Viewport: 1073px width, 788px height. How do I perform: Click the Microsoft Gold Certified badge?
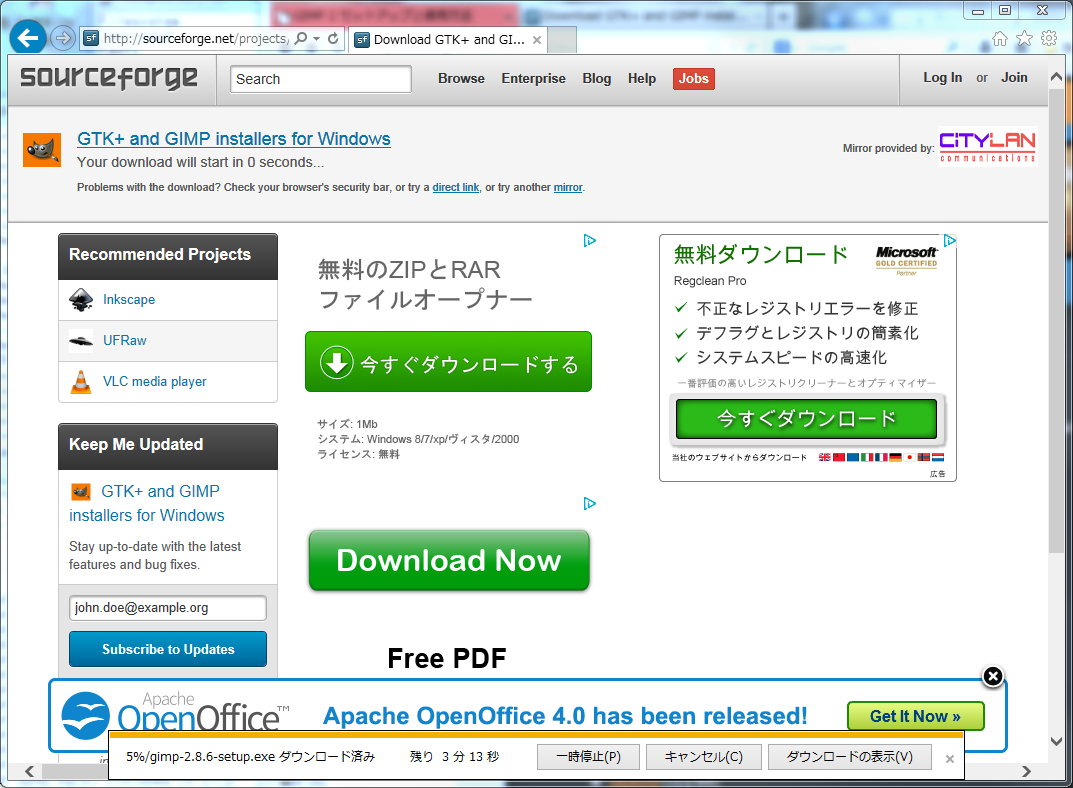click(x=906, y=261)
